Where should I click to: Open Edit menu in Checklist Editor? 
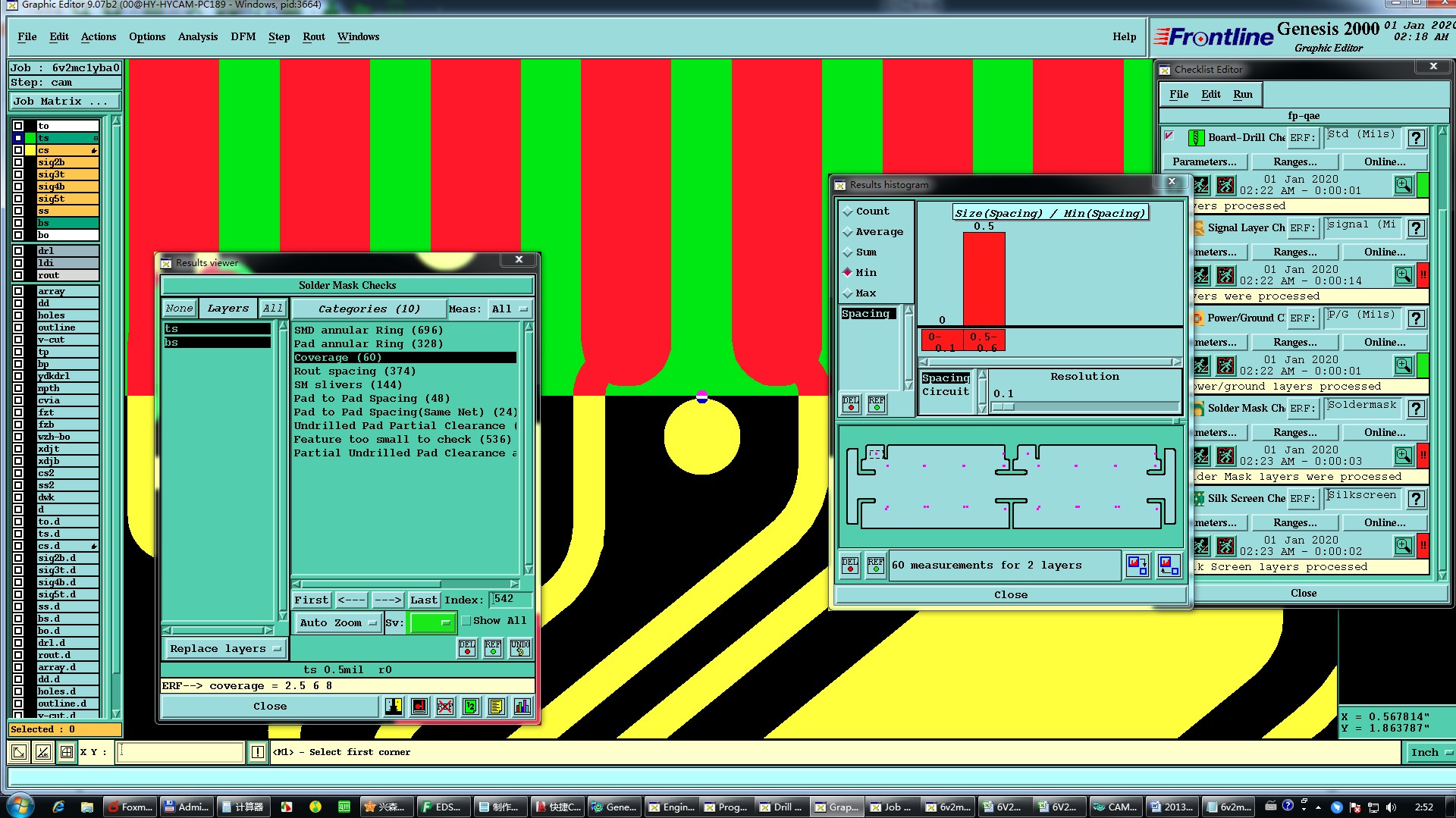pos(1210,94)
